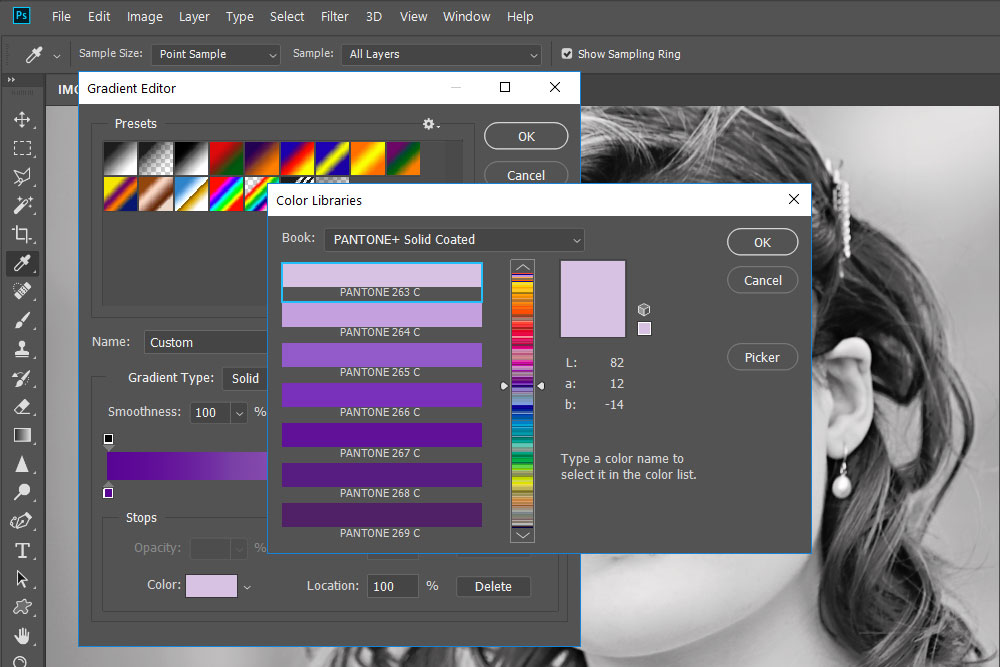
Task: Click OK in the Gradient Editor
Action: pyautogui.click(x=526, y=136)
